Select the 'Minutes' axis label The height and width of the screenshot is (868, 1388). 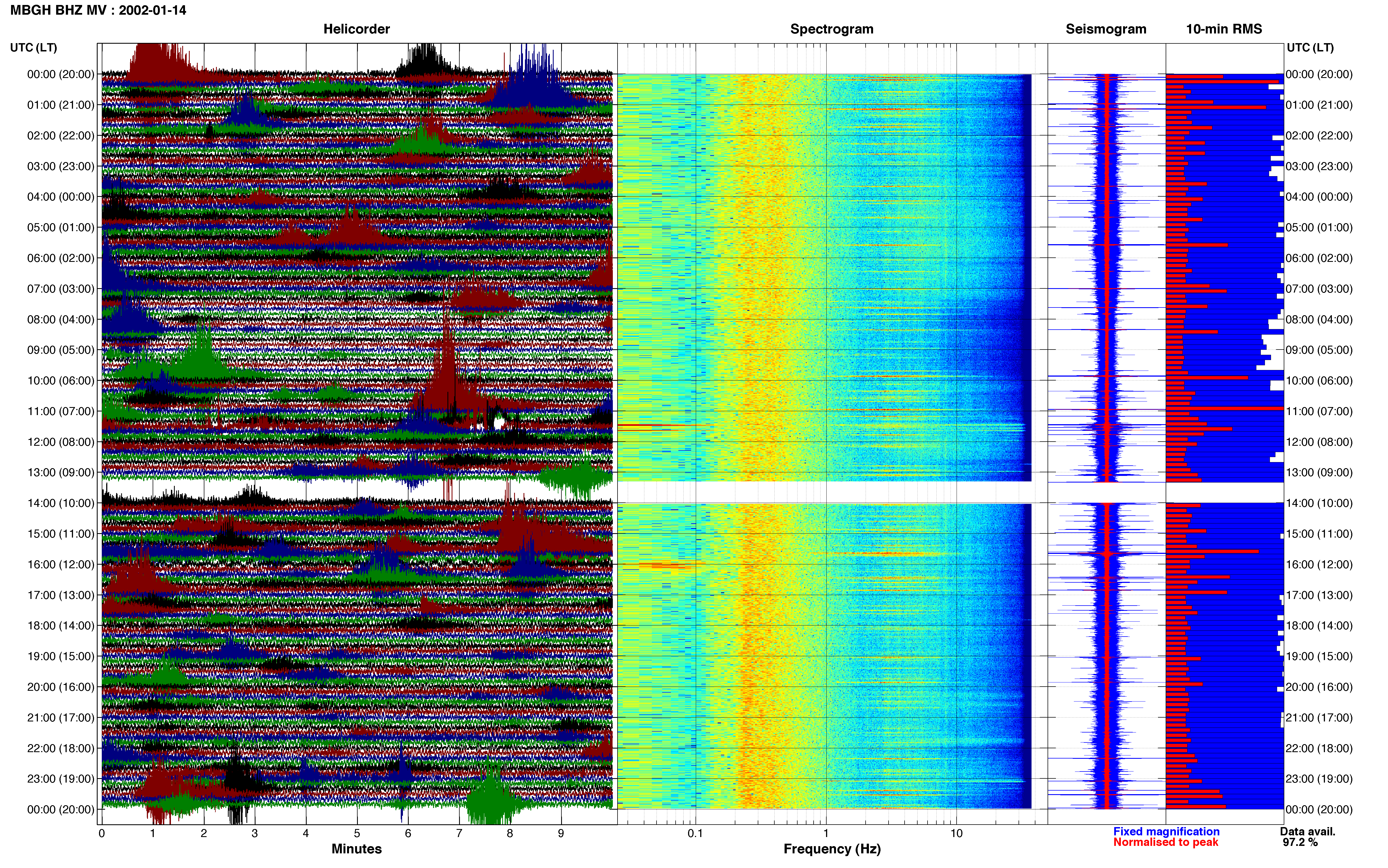coord(356,848)
